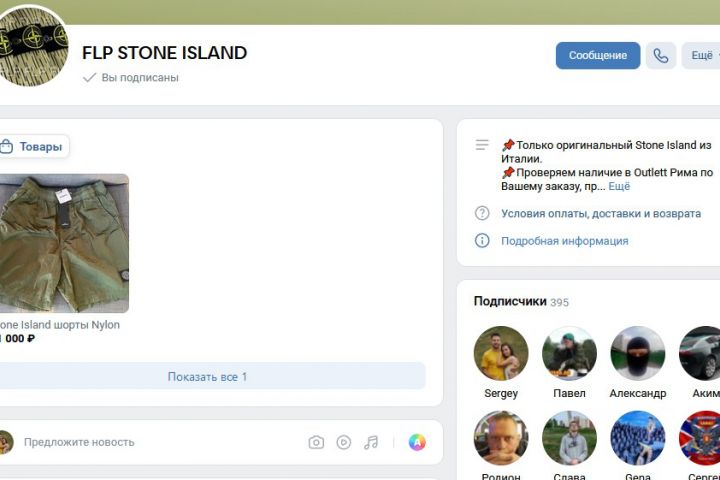Click the FLP STONE ISLAND group title
This screenshot has width=720, height=480.
[x=164, y=53]
